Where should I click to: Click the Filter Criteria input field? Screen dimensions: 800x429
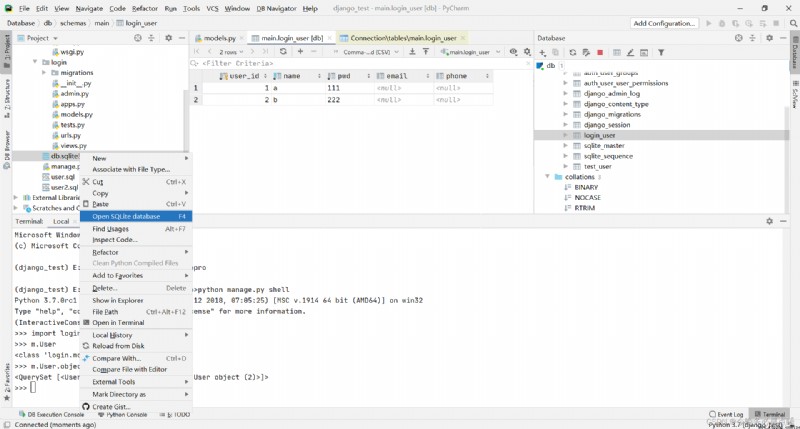pos(360,63)
